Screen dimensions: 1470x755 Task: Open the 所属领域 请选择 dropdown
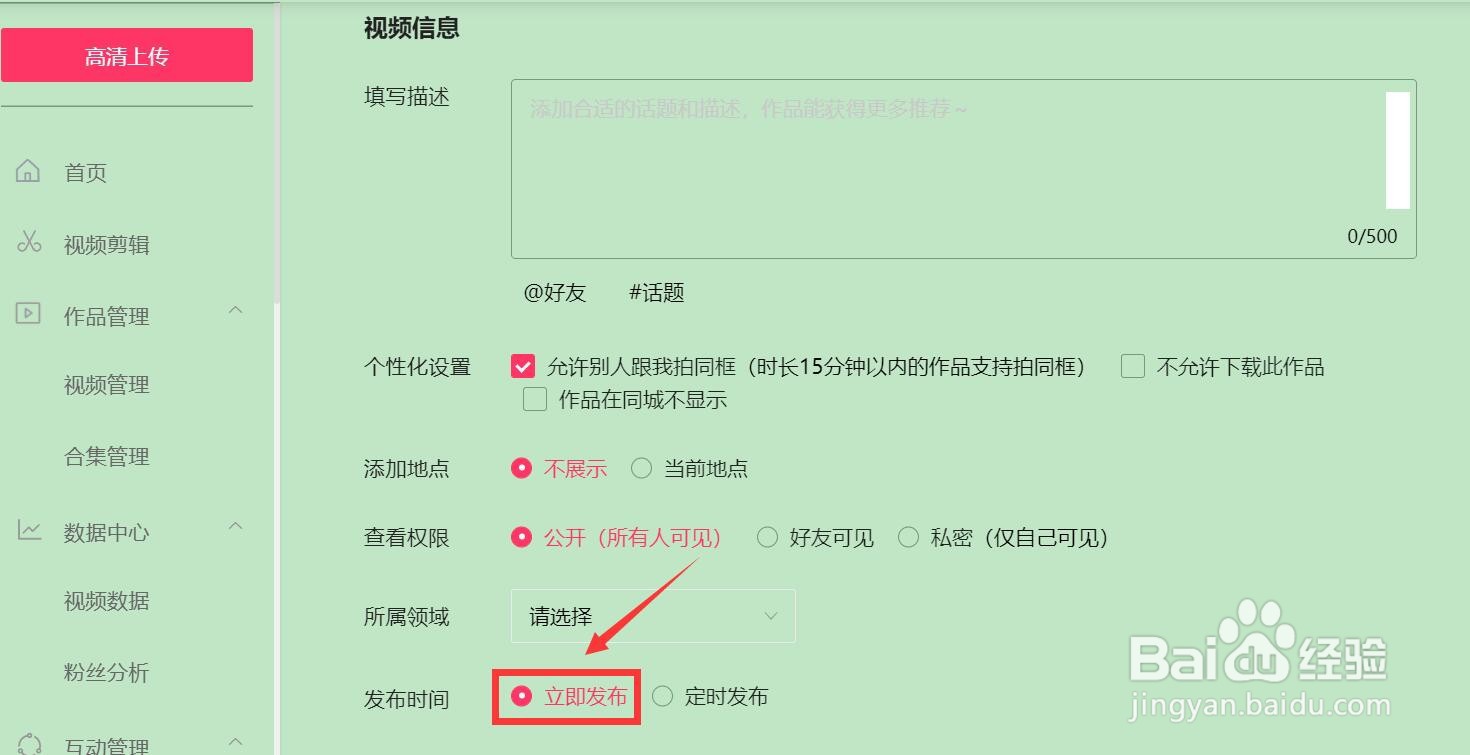click(653, 616)
